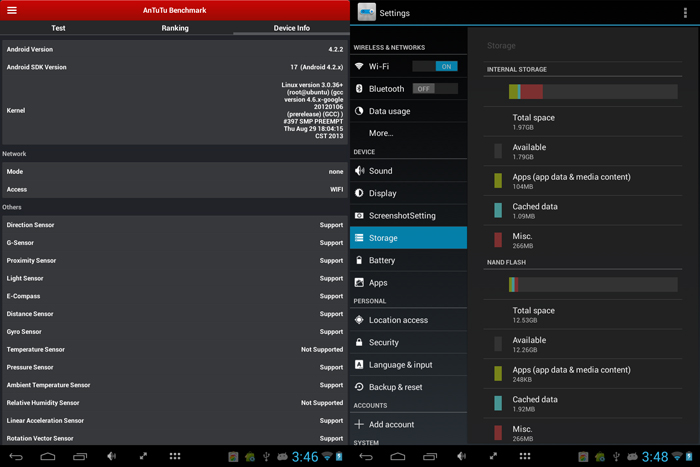The width and height of the screenshot is (700, 467).
Task: Click the Location access target icon
Action: [x=359, y=320]
